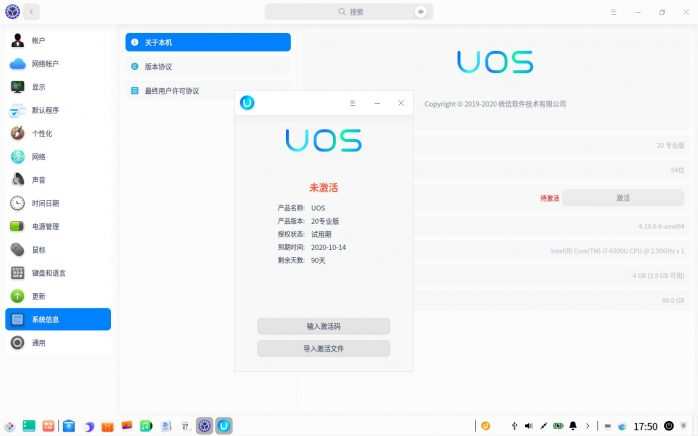
Task: Click the back arrow in control center
Action: coord(31,12)
